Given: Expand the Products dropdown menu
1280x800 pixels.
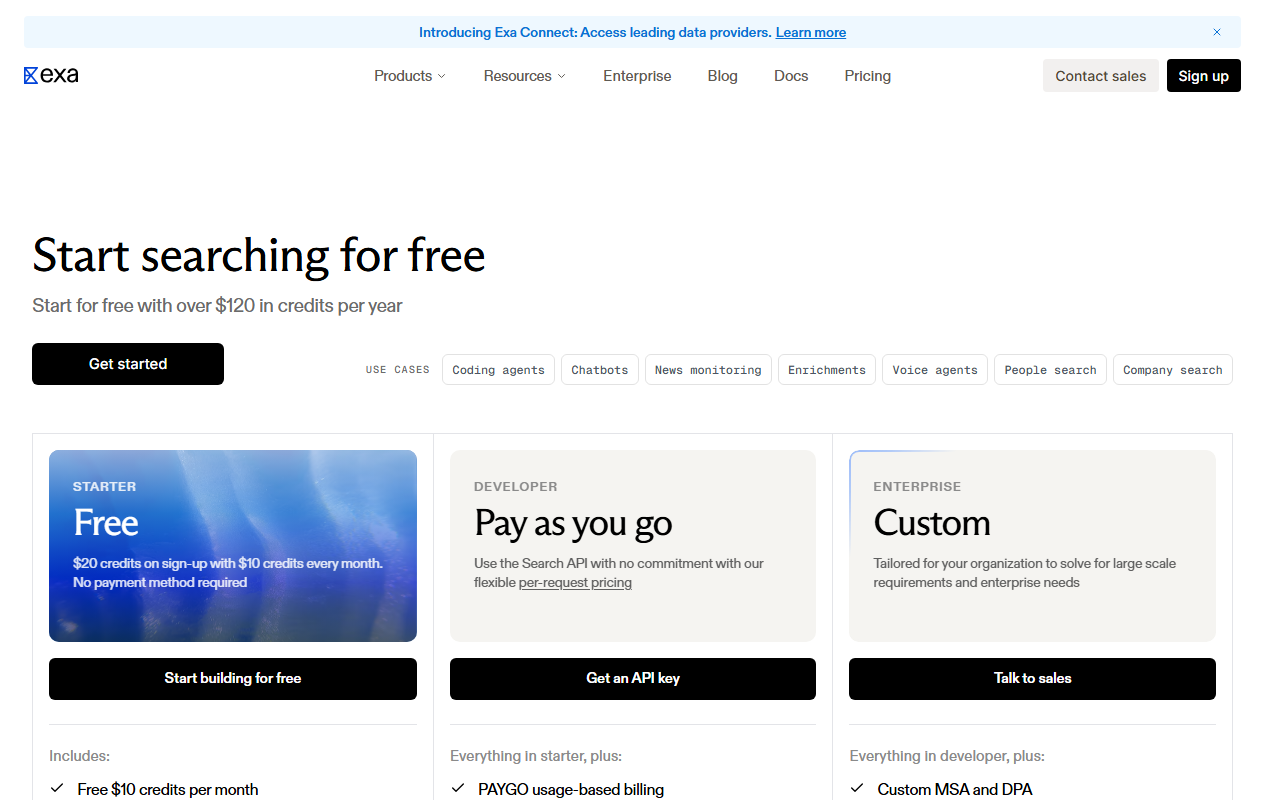Looking at the screenshot, I should [x=410, y=76].
